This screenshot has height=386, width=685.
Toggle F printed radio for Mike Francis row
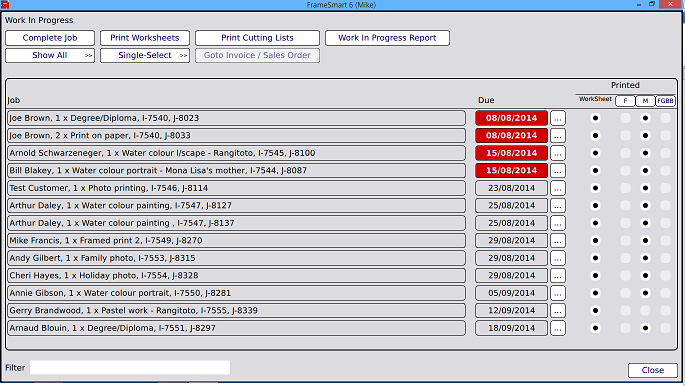pyautogui.click(x=625, y=241)
